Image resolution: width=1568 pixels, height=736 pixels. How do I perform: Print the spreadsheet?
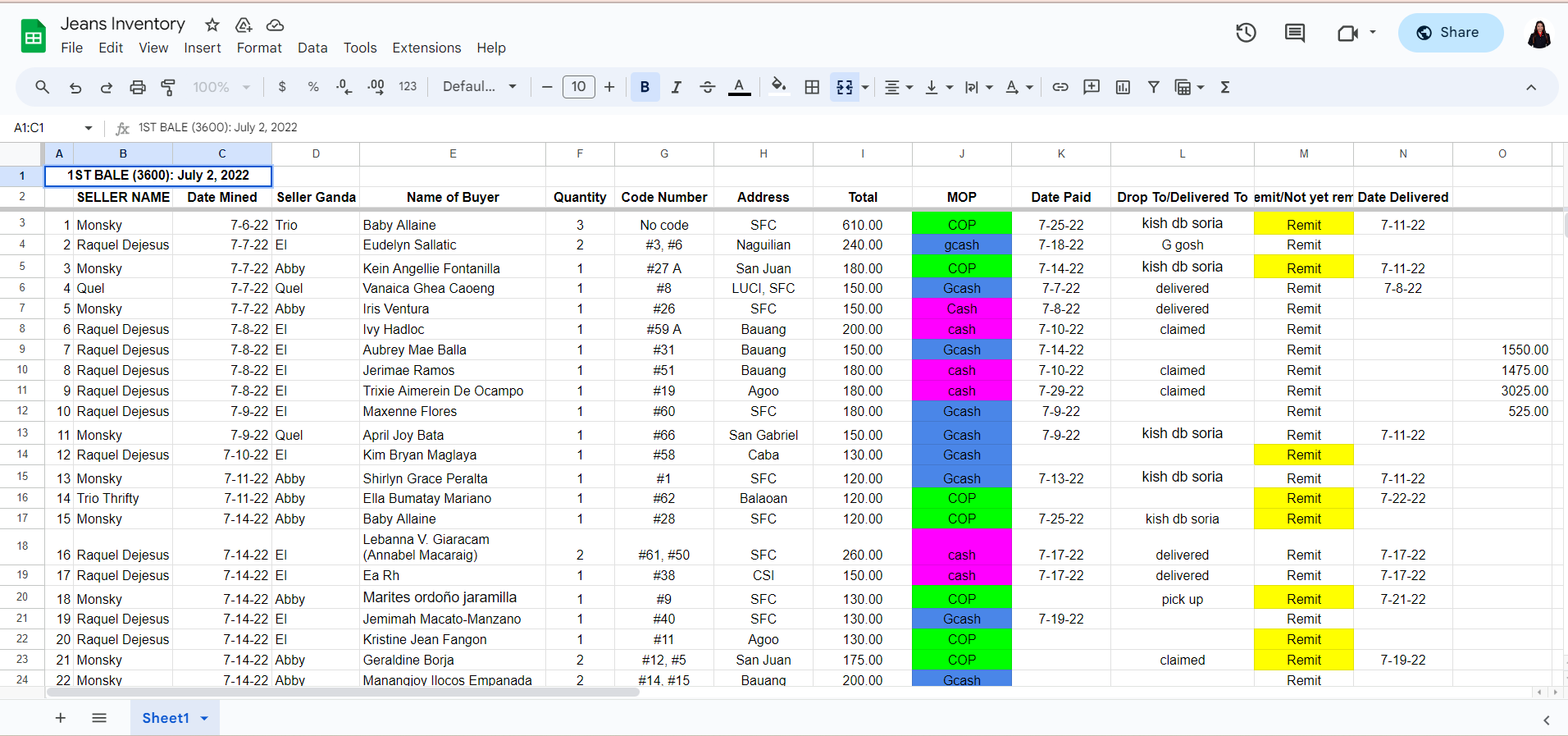138,87
